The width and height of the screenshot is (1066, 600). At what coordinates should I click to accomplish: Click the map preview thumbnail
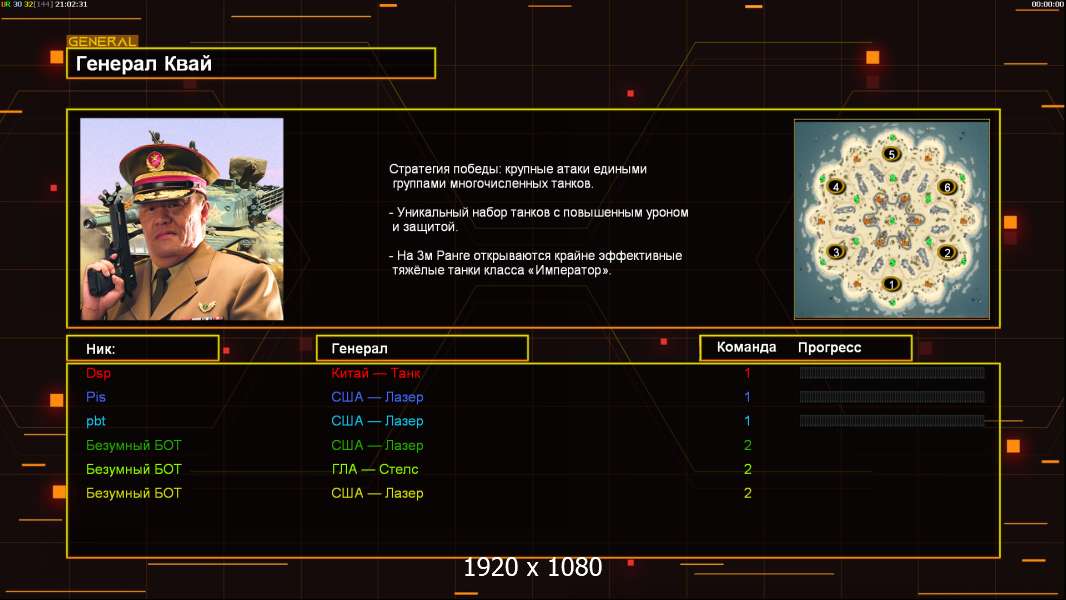tap(891, 219)
